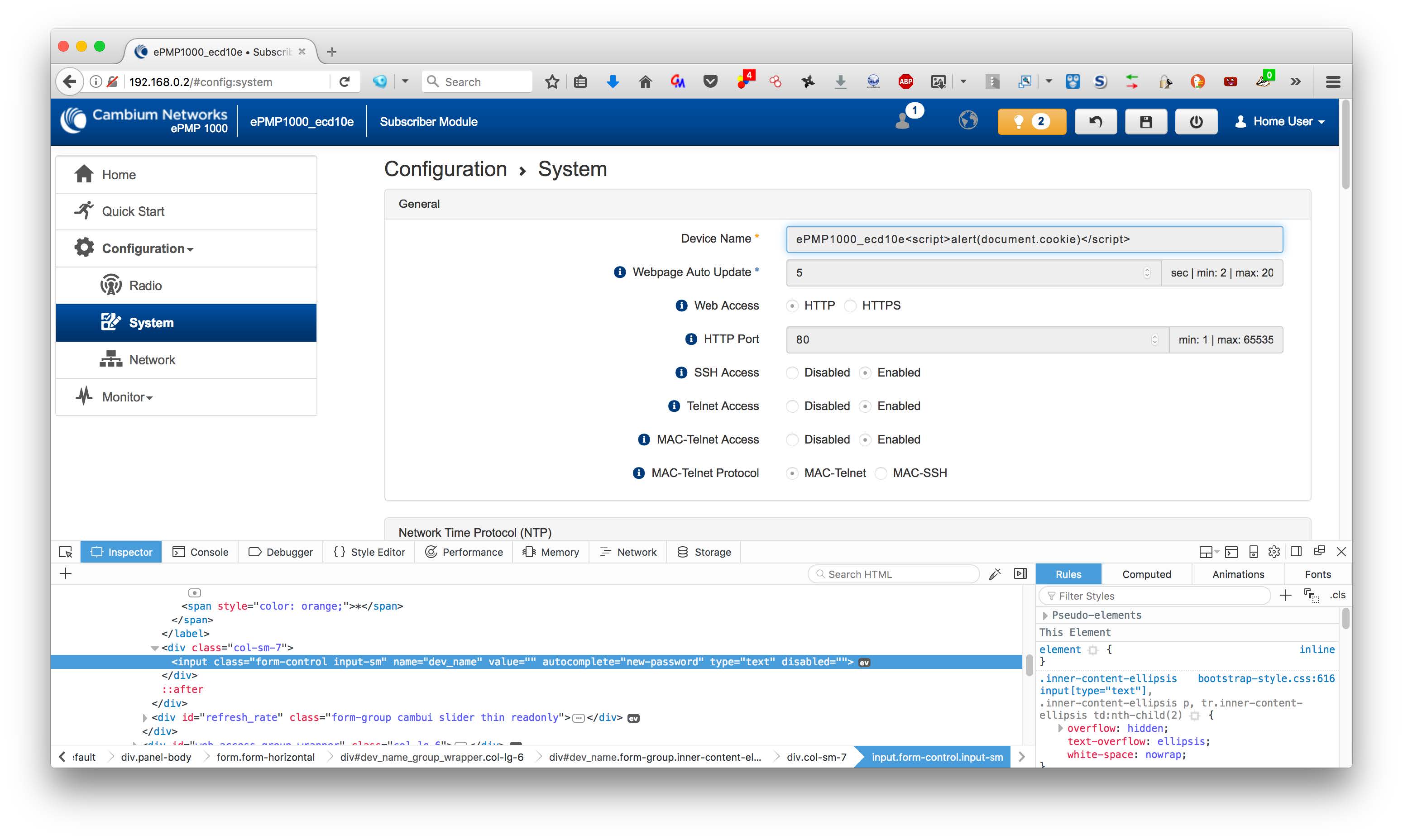Image resolution: width=1403 pixels, height=840 pixels.
Task: Click the Reboot power icon button
Action: (x=1195, y=122)
